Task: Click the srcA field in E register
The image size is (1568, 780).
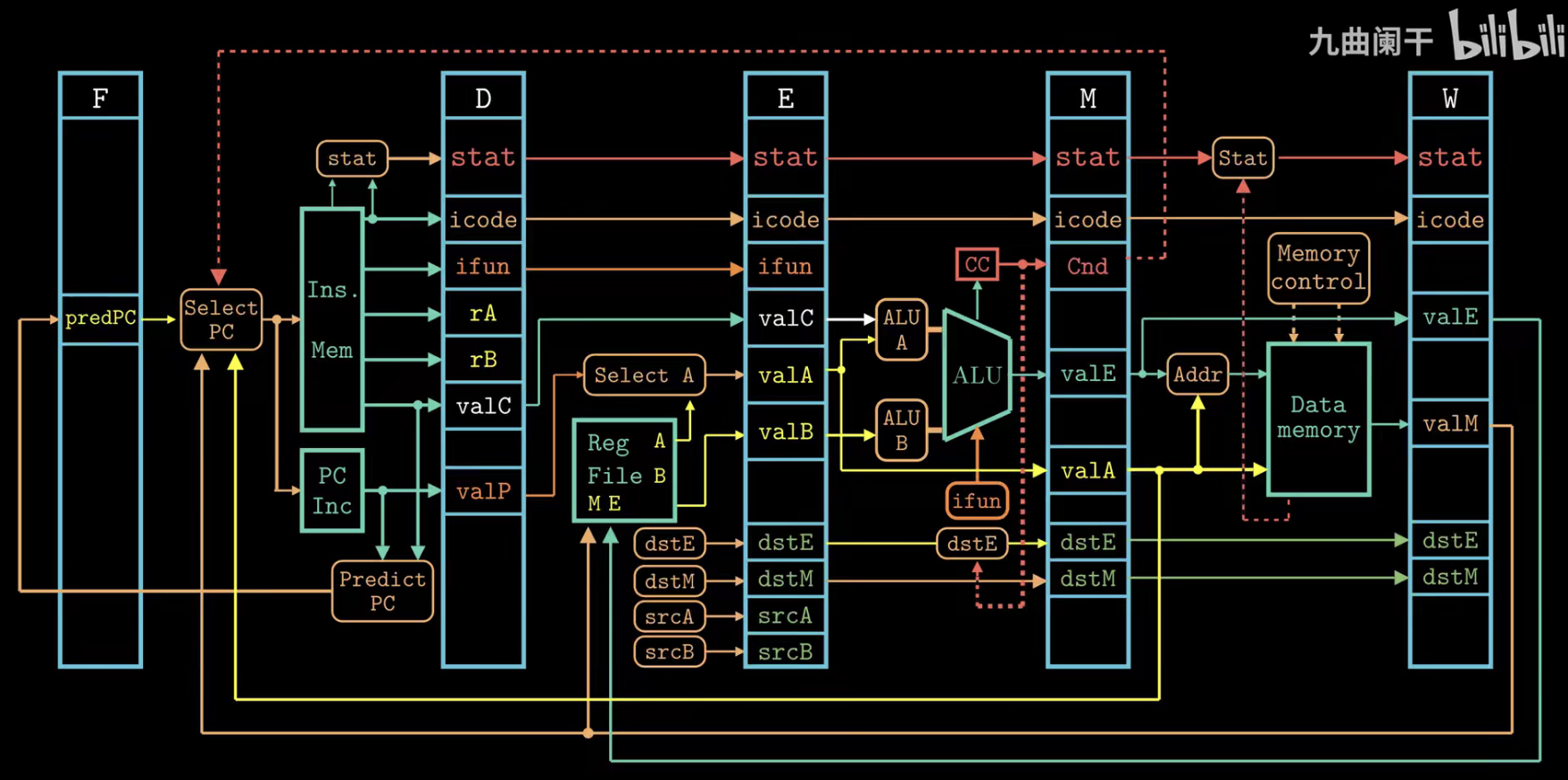Action: pos(786,616)
